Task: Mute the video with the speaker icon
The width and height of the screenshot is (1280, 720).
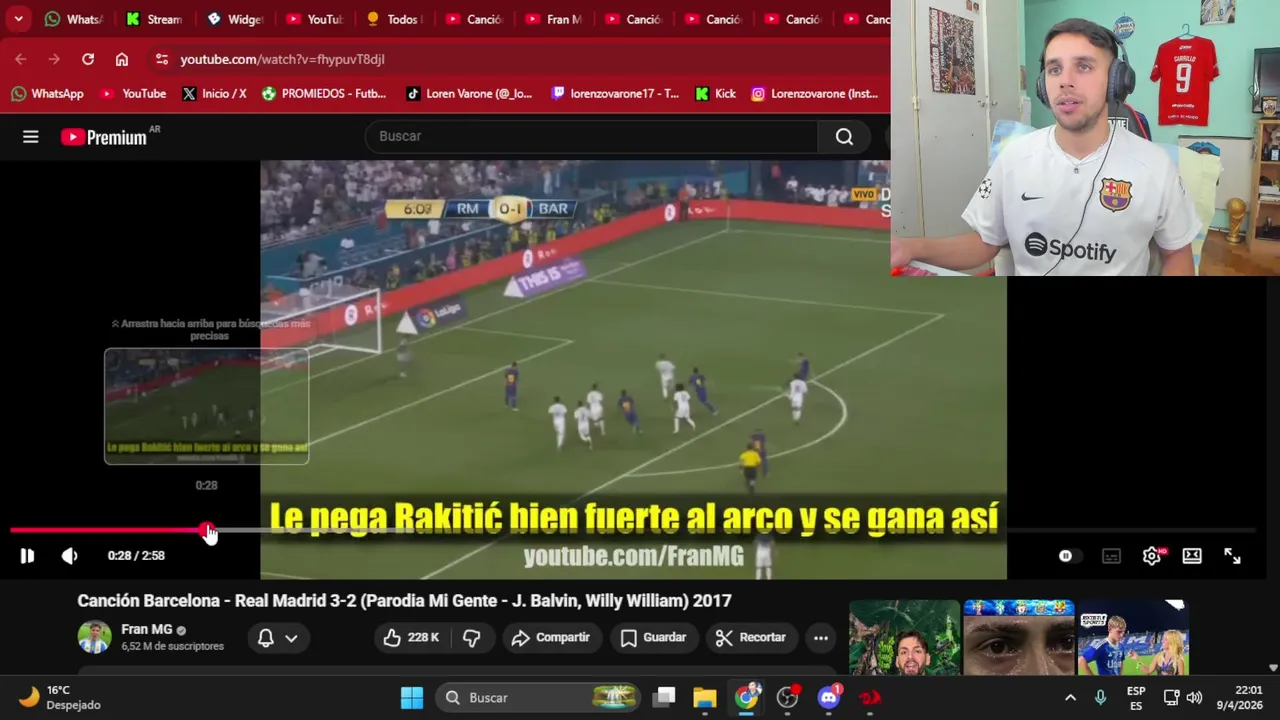Action: click(x=69, y=556)
